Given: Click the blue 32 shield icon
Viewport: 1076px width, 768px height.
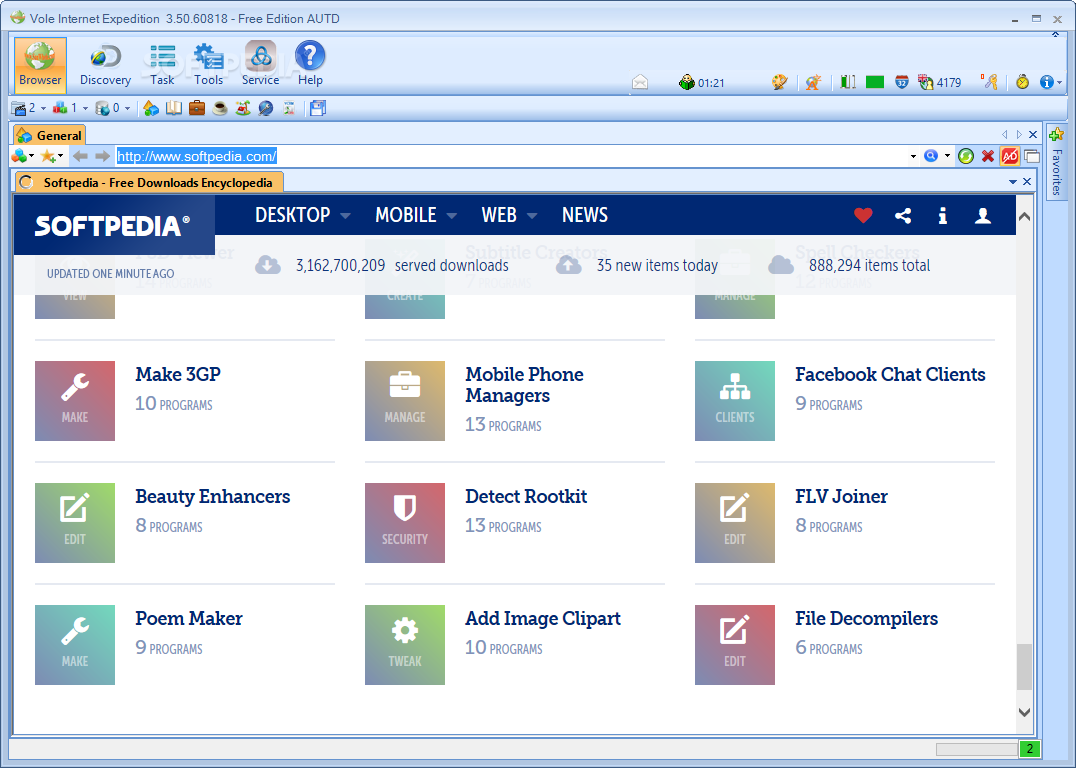Looking at the screenshot, I should coord(902,82).
